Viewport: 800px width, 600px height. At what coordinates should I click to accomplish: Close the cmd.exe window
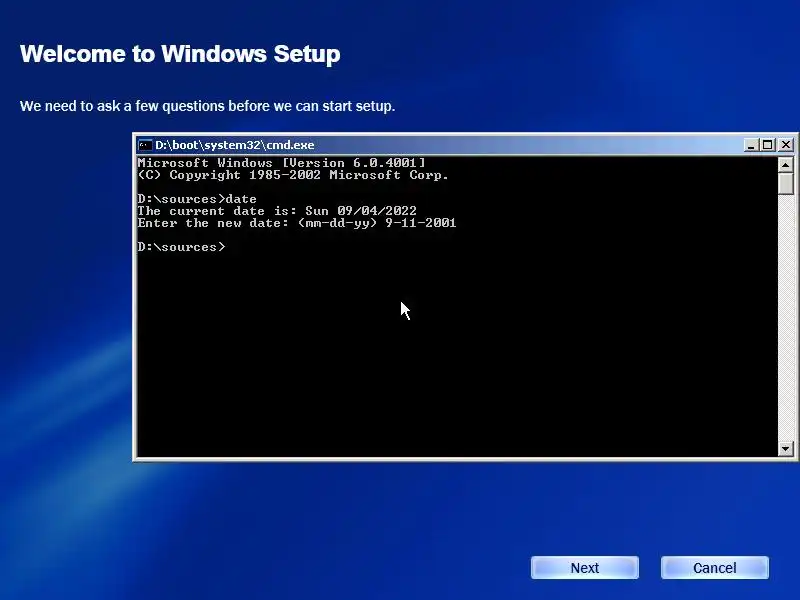tap(786, 145)
